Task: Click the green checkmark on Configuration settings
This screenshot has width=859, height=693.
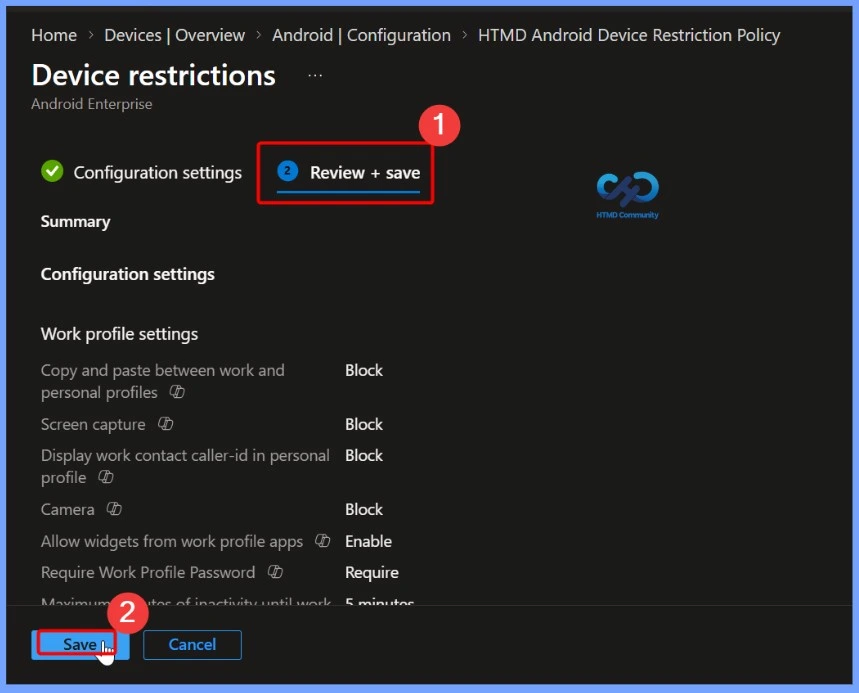Action: pos(52,171)
